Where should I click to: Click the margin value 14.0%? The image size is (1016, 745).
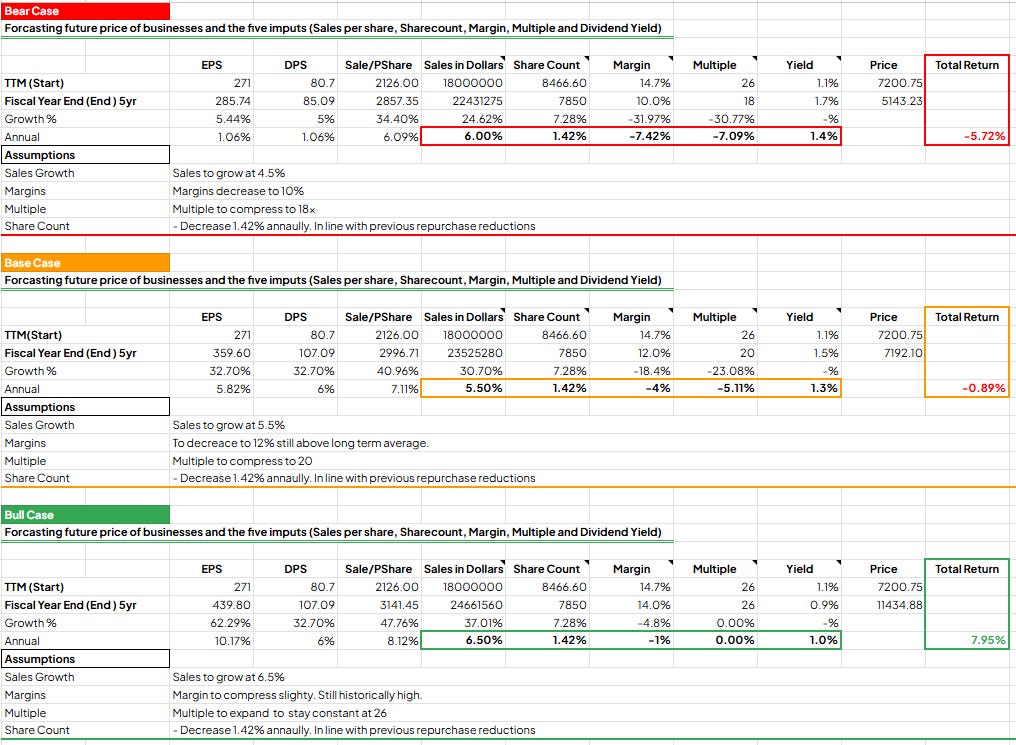(x=654, y=605)
